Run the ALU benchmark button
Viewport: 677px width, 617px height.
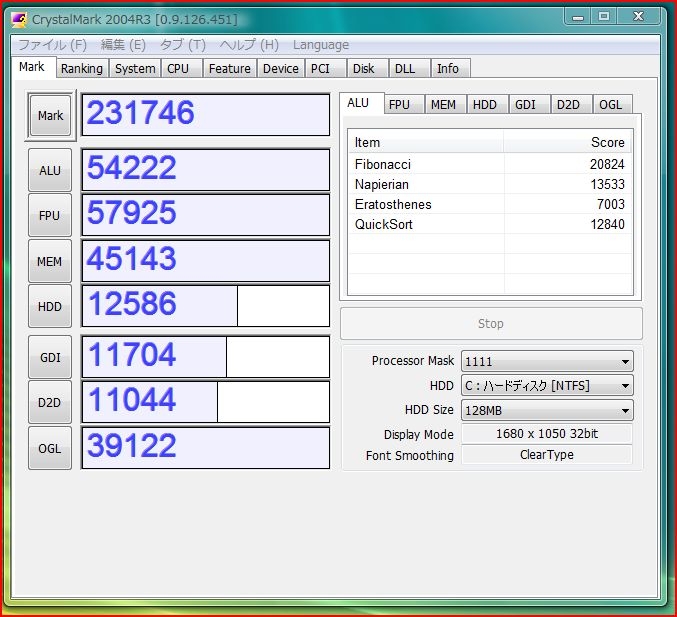[50, 171]
